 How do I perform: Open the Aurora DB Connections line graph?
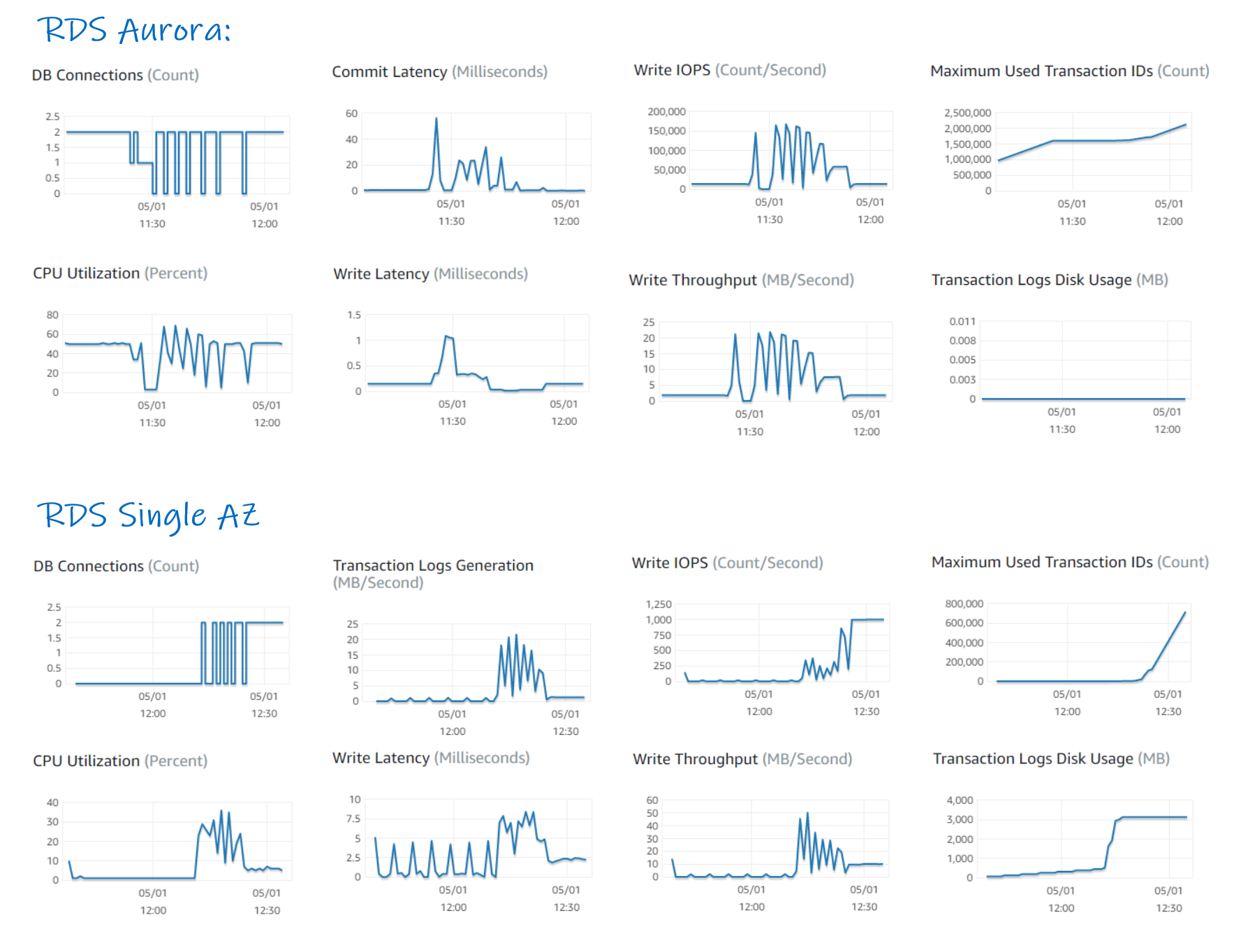(x=177, y=155)
